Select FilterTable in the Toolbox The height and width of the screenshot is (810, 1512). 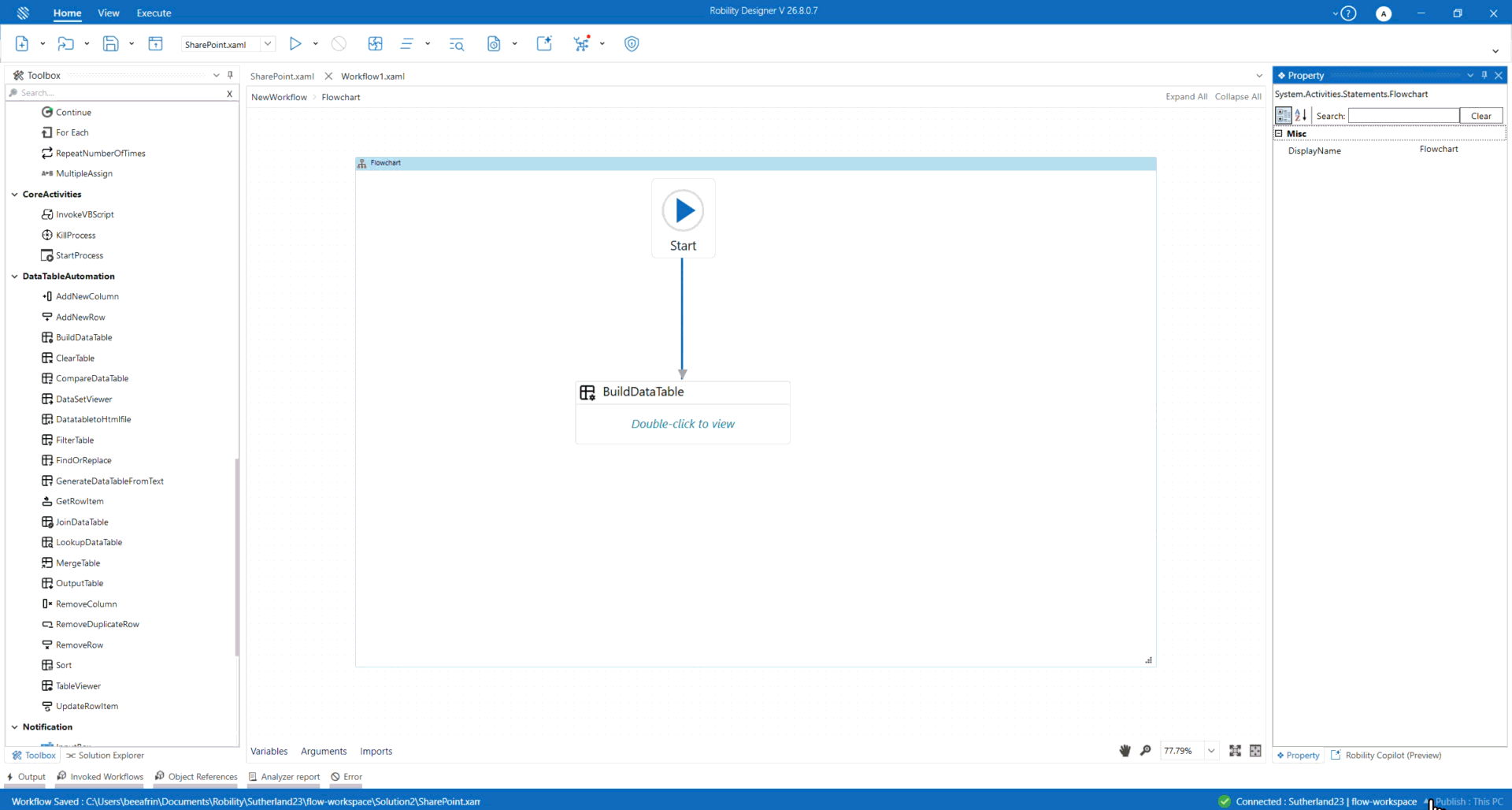[75, 440]
